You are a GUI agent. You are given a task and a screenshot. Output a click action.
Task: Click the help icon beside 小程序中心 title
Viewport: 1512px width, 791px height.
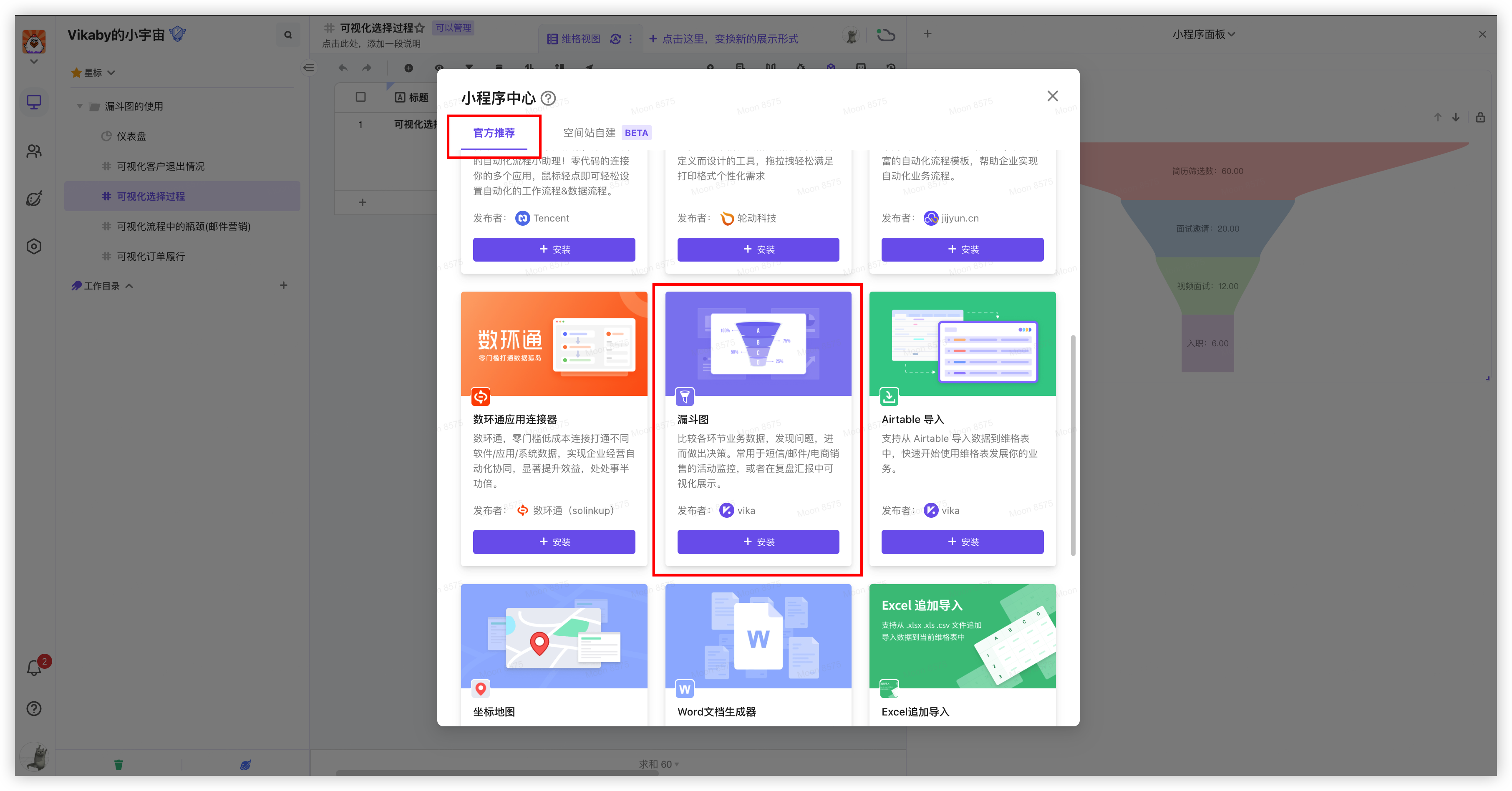pyautogui.click(x=548, y=98)
